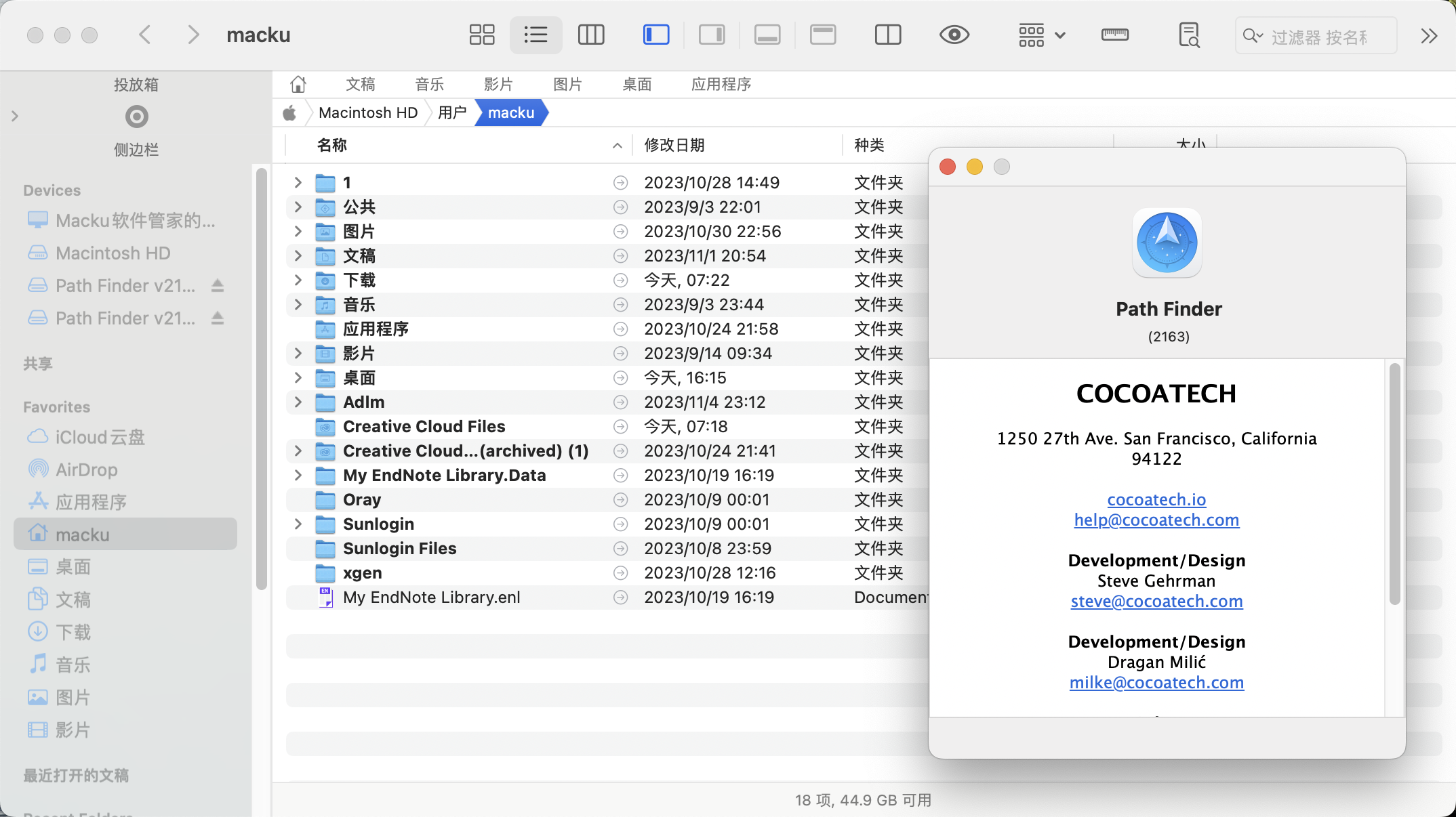Viewport: 1456px width, 817px height.
Task: Click the milke@cocoatech.com email link
Action: coord(1156,683)
